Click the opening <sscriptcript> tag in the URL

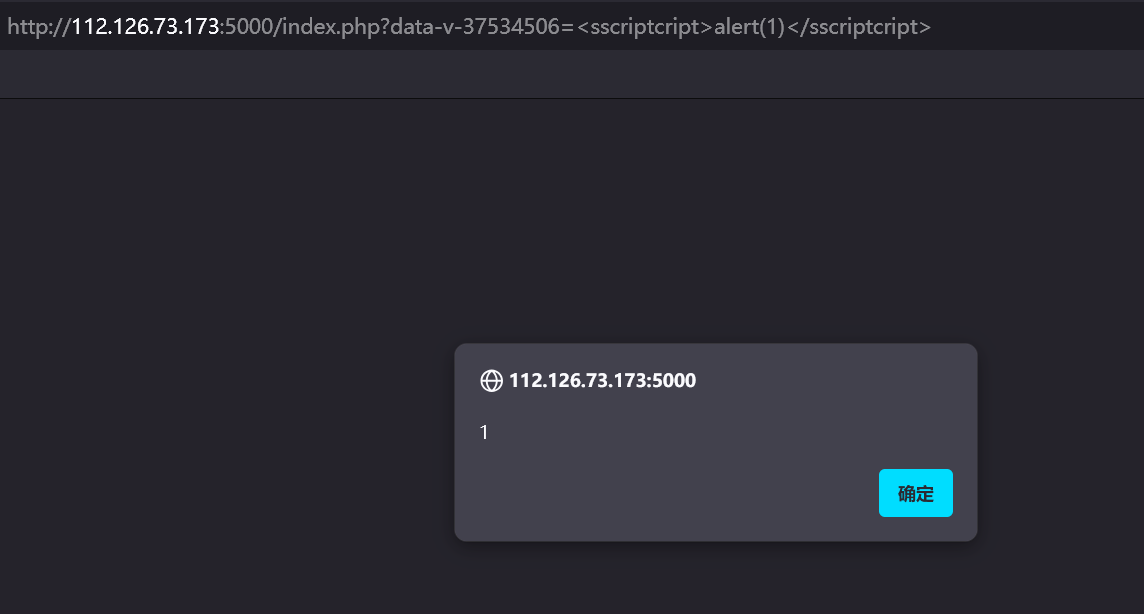643,27
